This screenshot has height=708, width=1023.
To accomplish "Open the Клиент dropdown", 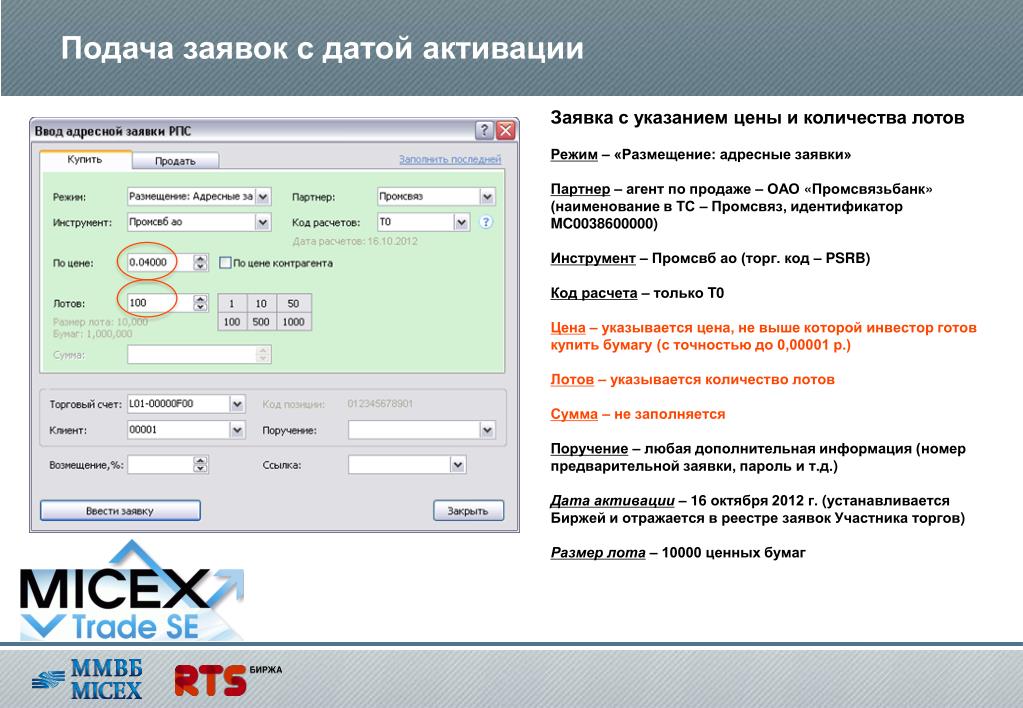I will coord(237,430).
